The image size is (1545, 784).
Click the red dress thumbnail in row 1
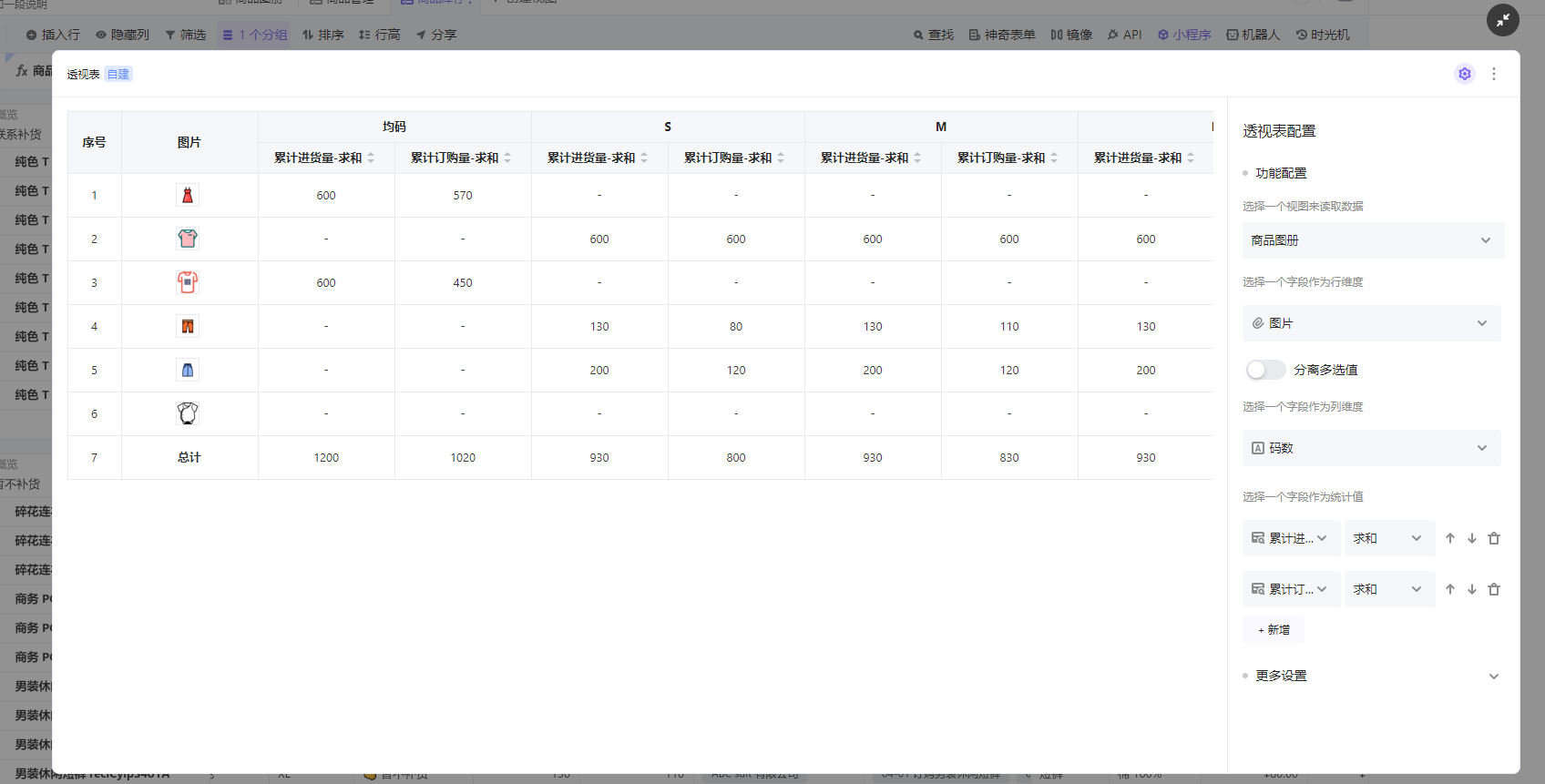pos(188,195)
